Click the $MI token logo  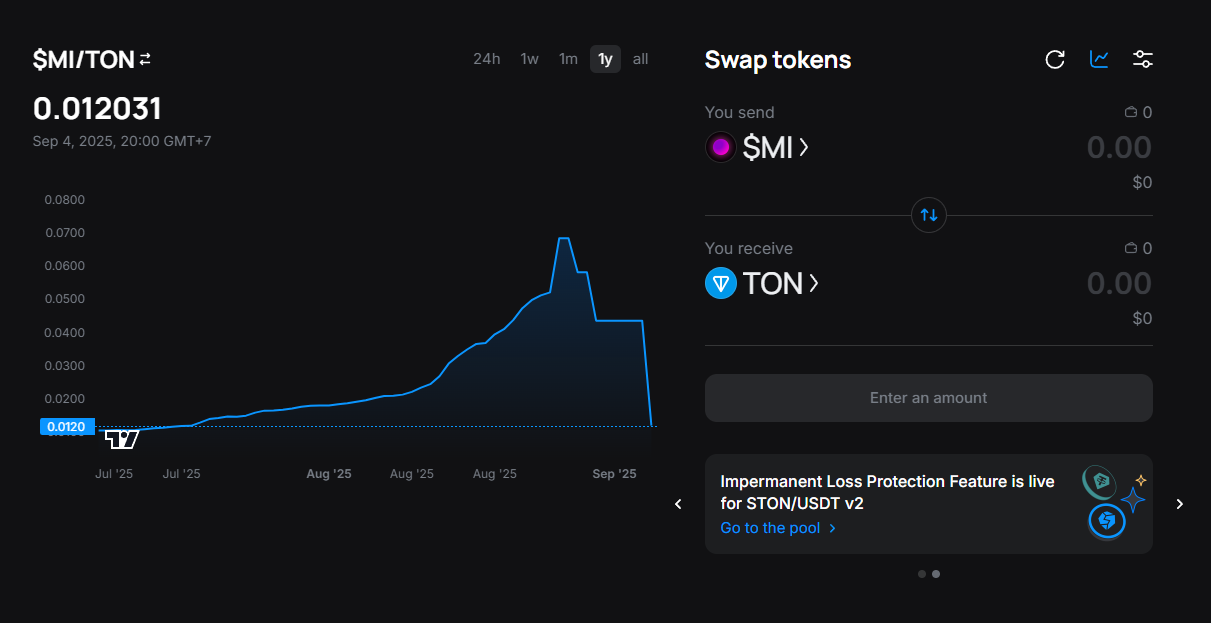pyautogui.click(x=721, y=148)
